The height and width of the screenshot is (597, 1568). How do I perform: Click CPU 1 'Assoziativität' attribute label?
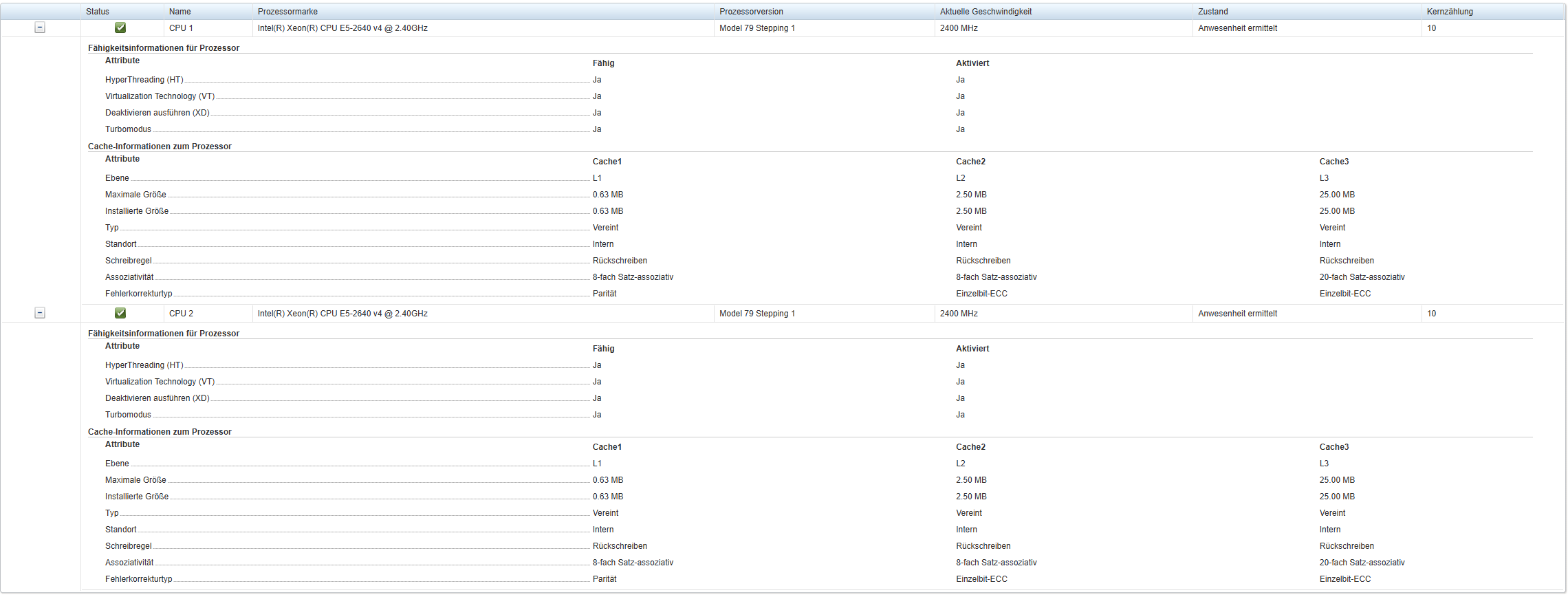[129, 277]
